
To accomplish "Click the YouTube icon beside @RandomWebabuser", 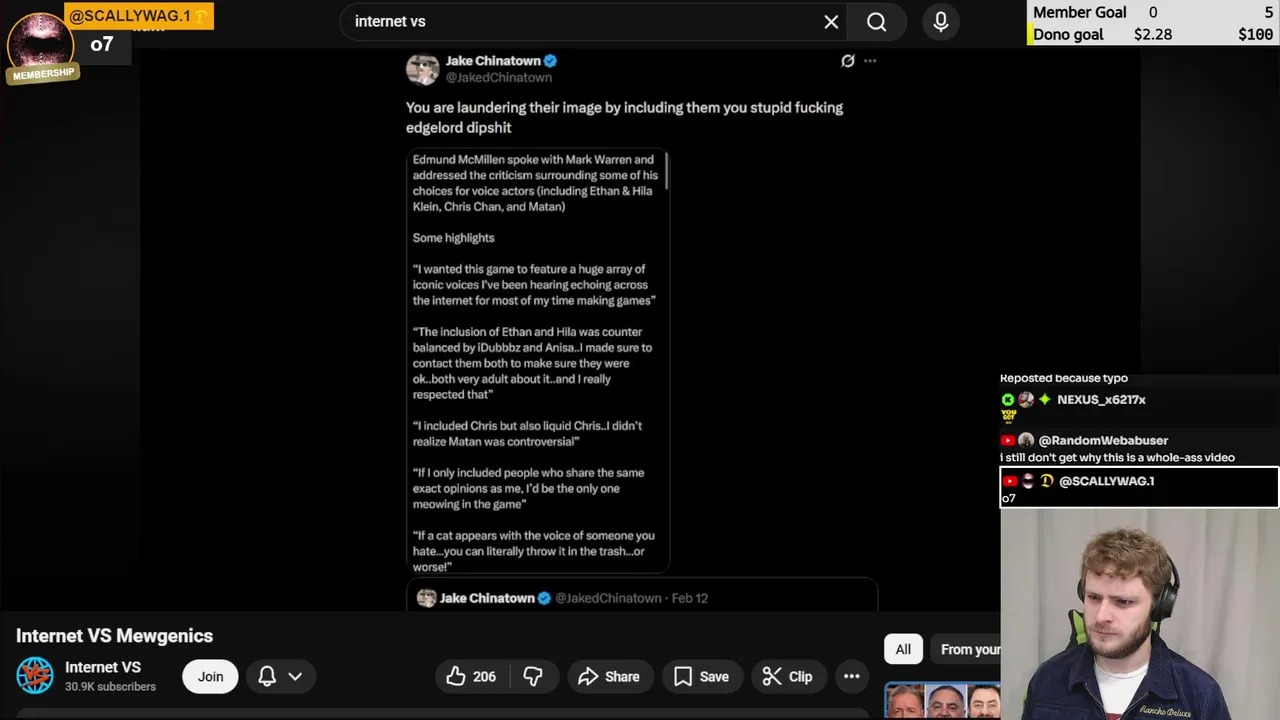I will click(x=1008, y=440).
